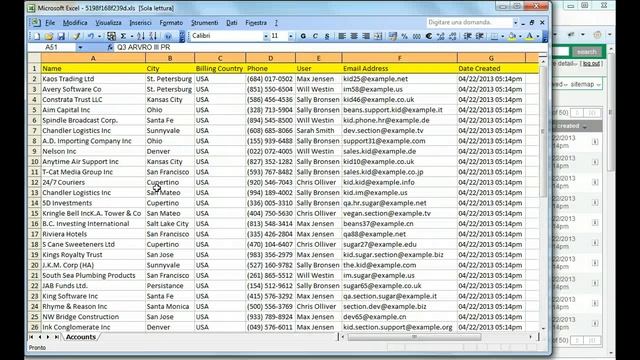Viewport: 640px width, 360px height.
Task: Open the Name Box dropdown arrow
Action: 80,47
